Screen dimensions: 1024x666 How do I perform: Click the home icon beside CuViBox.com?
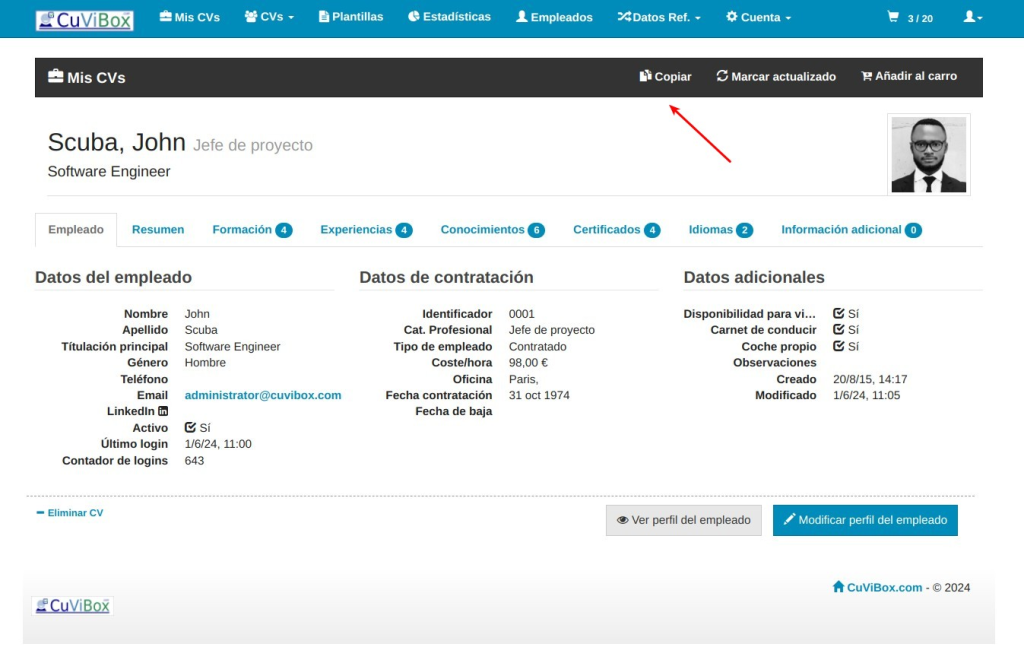click(x=838, y=587)
